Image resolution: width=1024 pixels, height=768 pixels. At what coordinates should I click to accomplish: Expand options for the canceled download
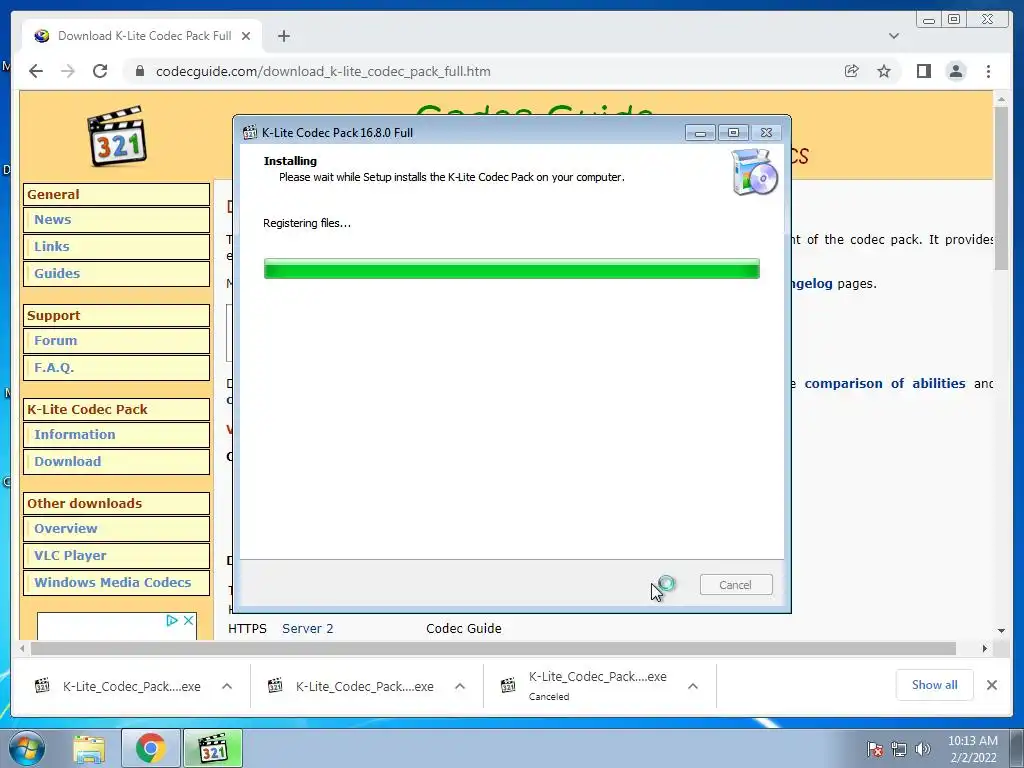click(x=693, y=686)
